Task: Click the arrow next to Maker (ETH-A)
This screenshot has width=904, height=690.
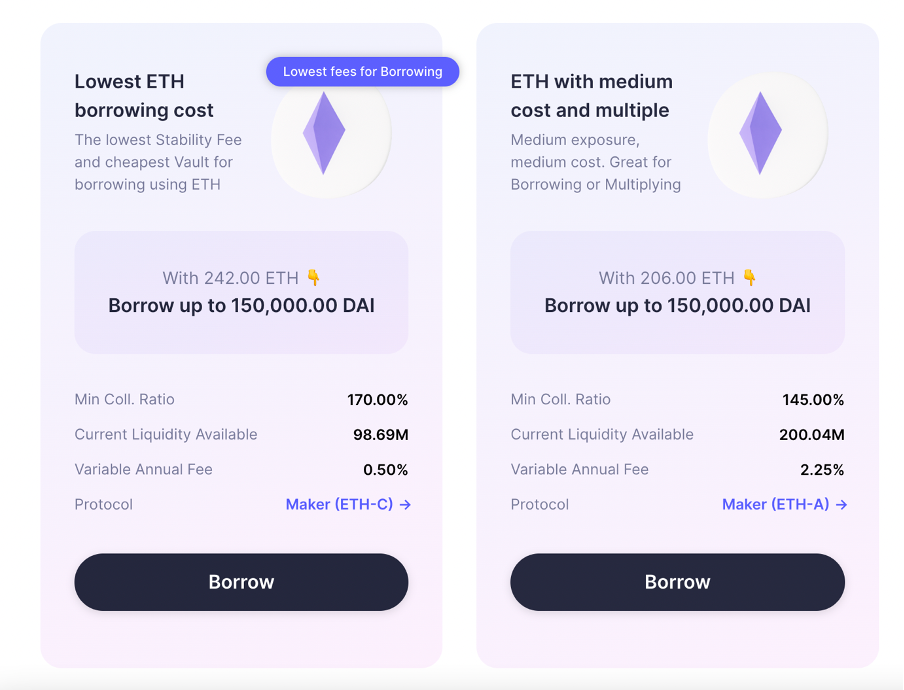Action: [x=842, y=504]
